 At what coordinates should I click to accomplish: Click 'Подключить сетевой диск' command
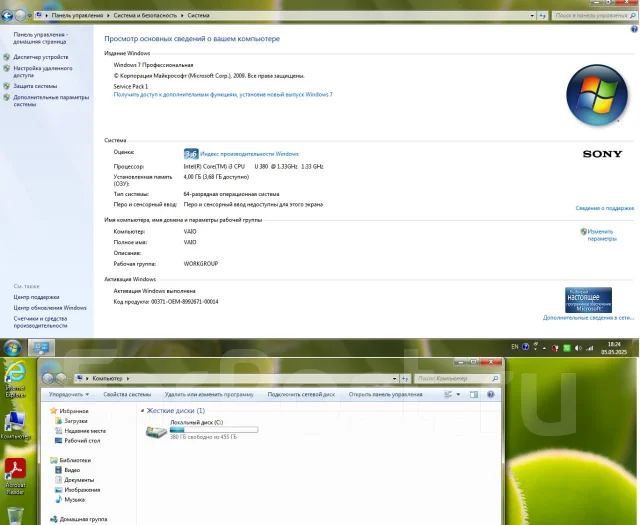[301, 394]
